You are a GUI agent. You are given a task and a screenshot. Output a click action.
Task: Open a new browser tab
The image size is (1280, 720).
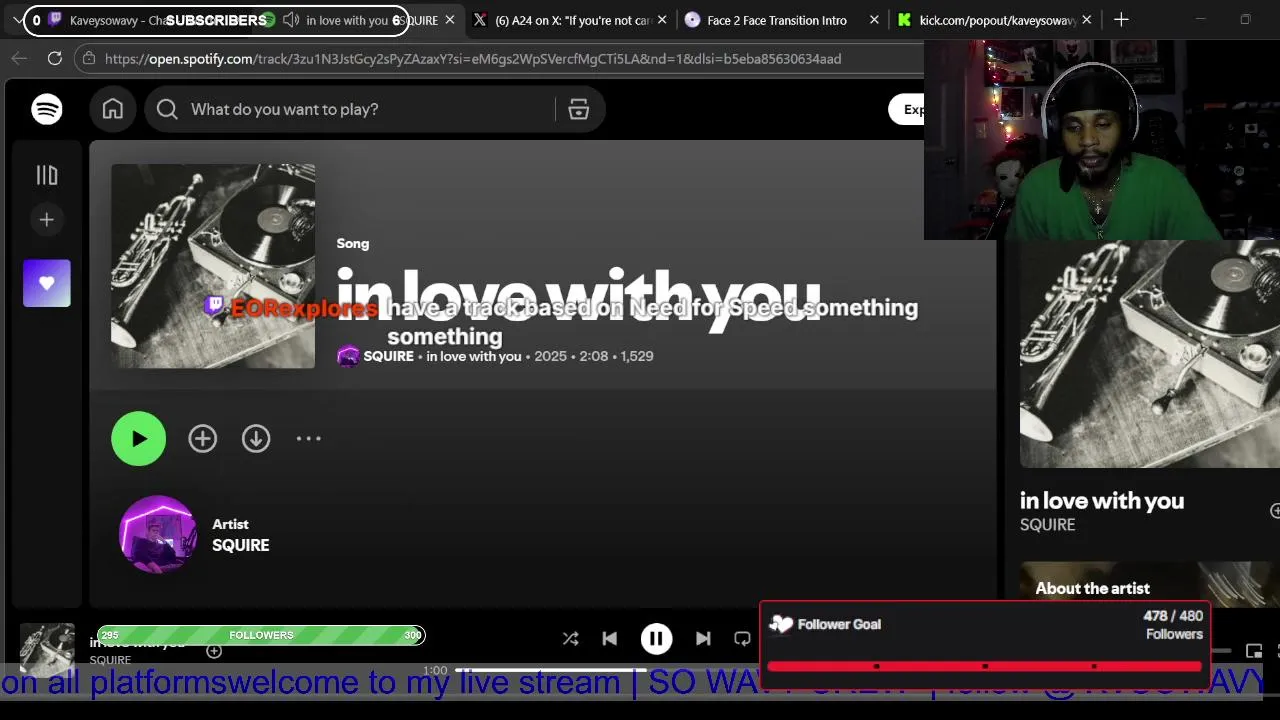(1121, 20)
